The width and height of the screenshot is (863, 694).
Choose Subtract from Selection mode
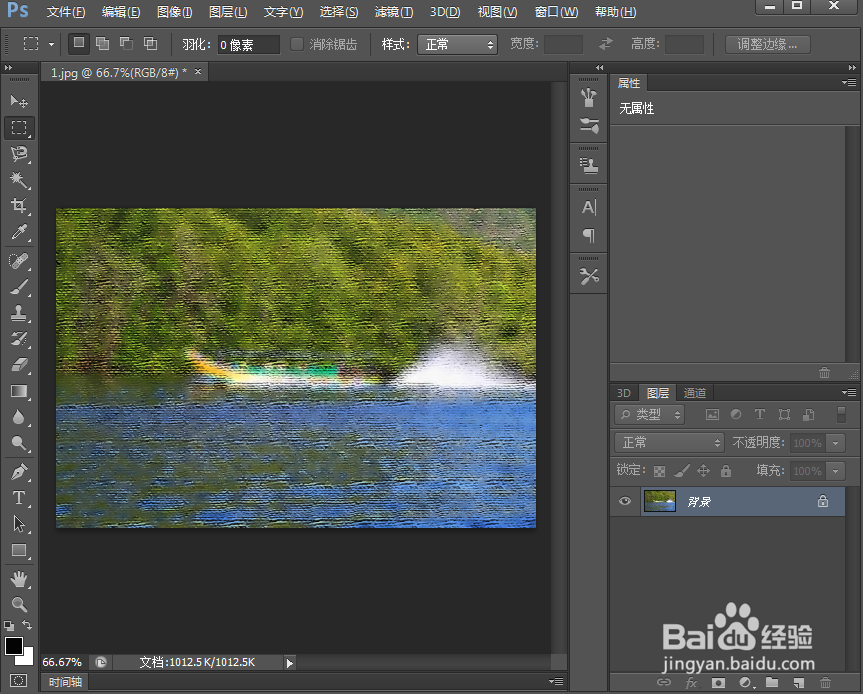pyautogui.click(x=127, y=43)
